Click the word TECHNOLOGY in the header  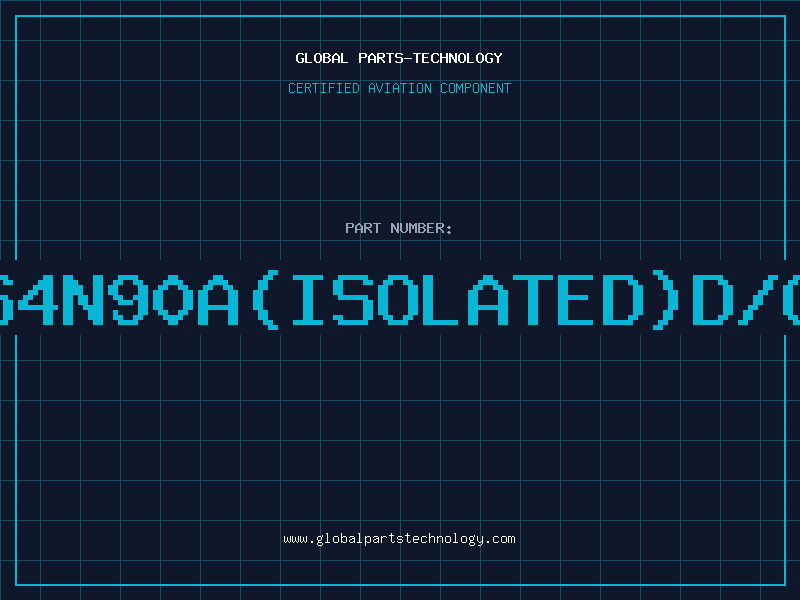click(x=458, y=58)
